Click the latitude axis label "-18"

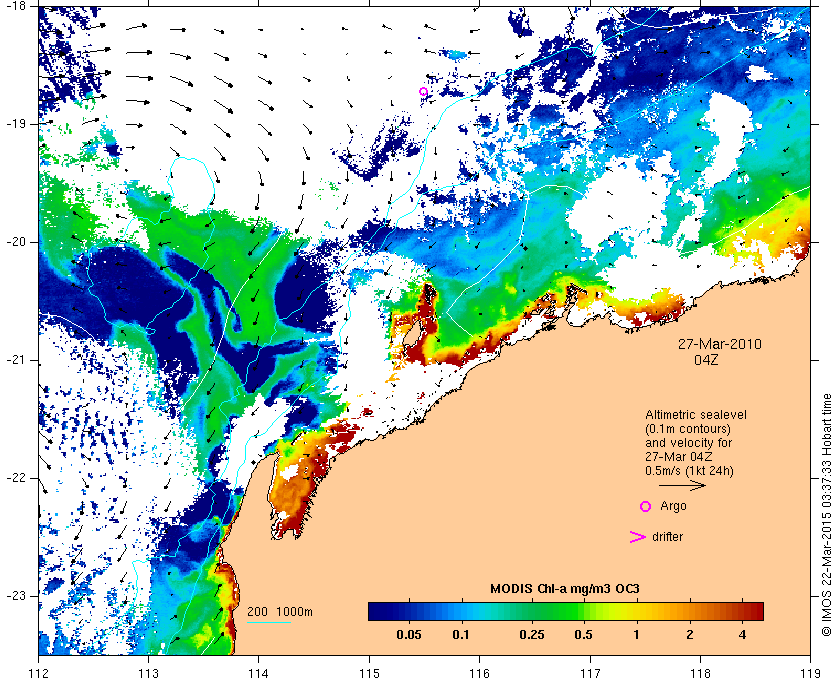[16, 5]
